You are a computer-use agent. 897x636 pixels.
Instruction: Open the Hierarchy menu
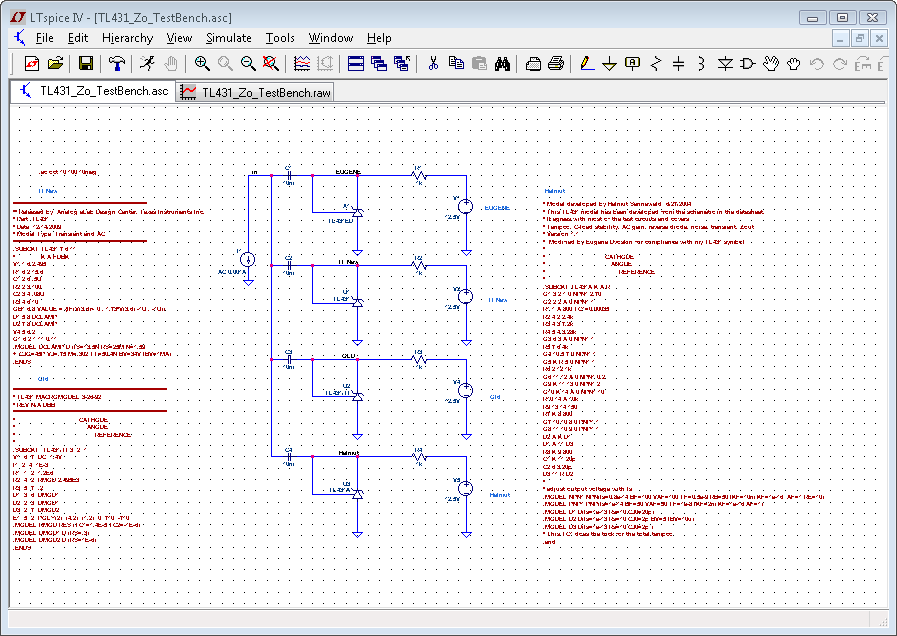pos(127,38)
